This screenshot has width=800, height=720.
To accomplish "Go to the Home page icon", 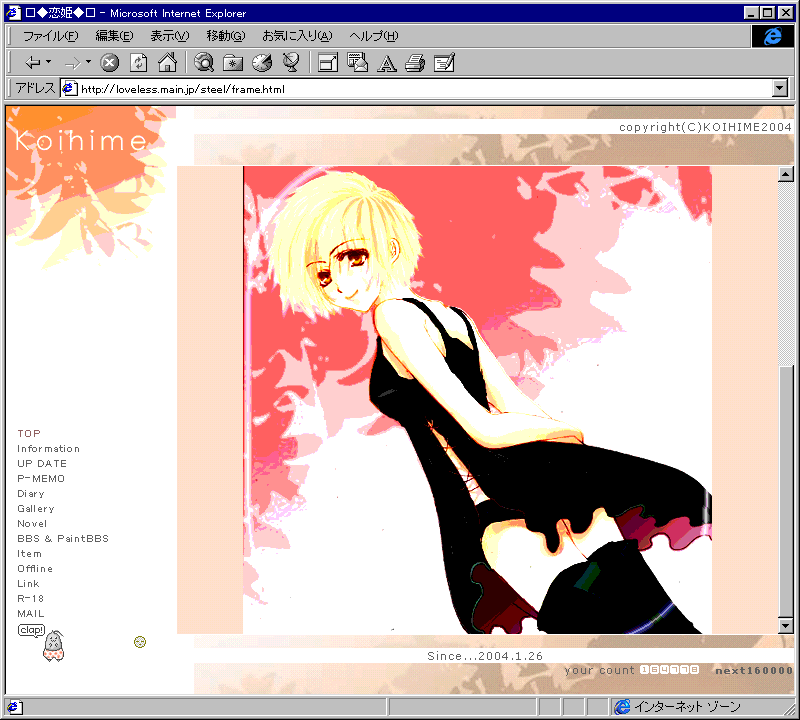I will (167, 63).
